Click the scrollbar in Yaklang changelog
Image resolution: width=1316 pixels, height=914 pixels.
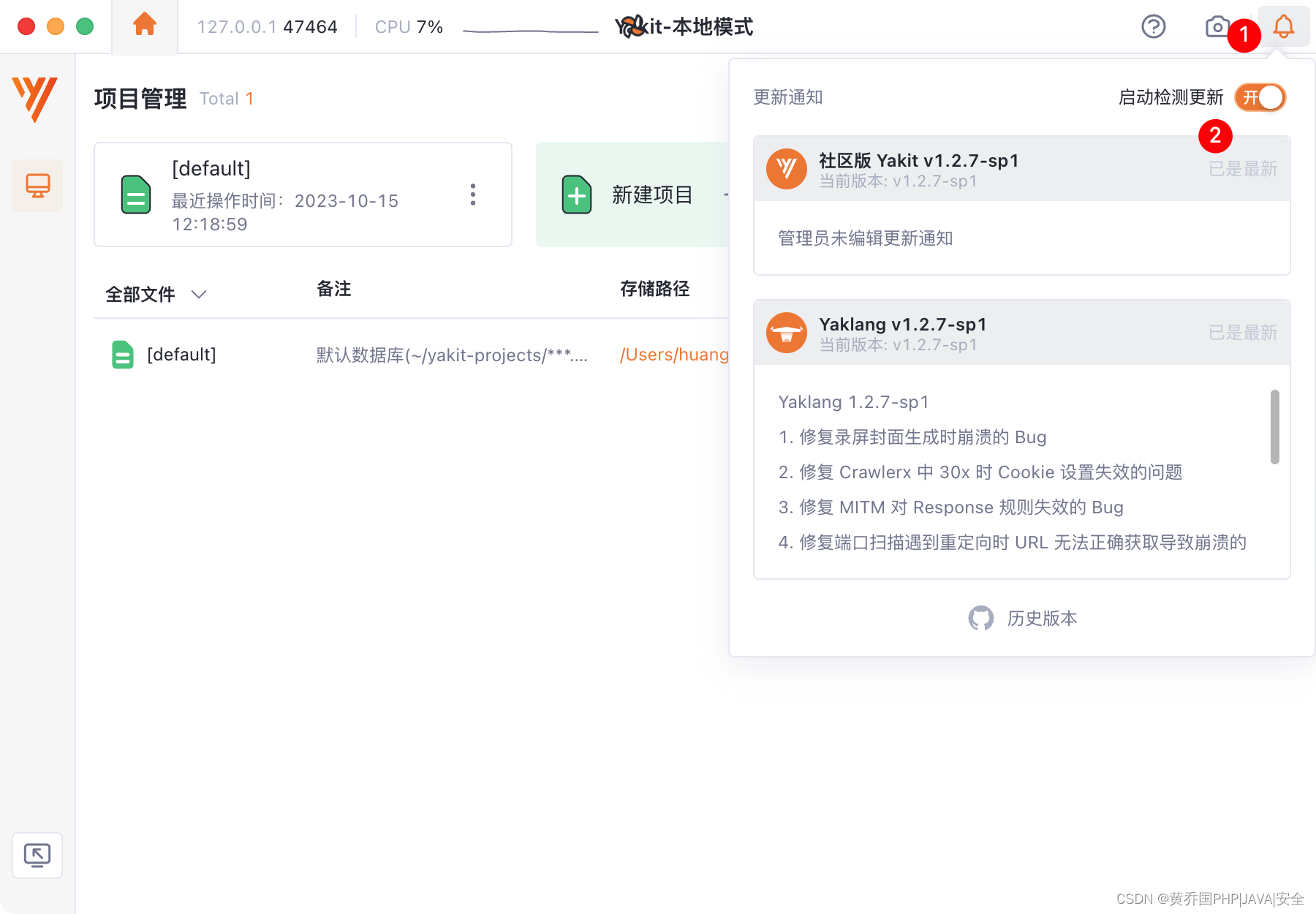(1274, 427)
